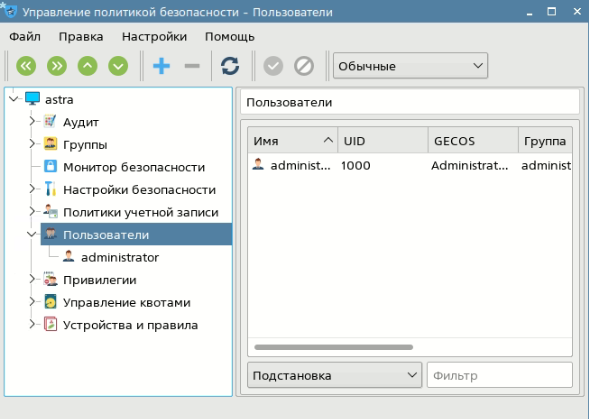This screenshot has width=589, height=419.
Task: Click the group cell administ in row
Action: pos(546,165)
